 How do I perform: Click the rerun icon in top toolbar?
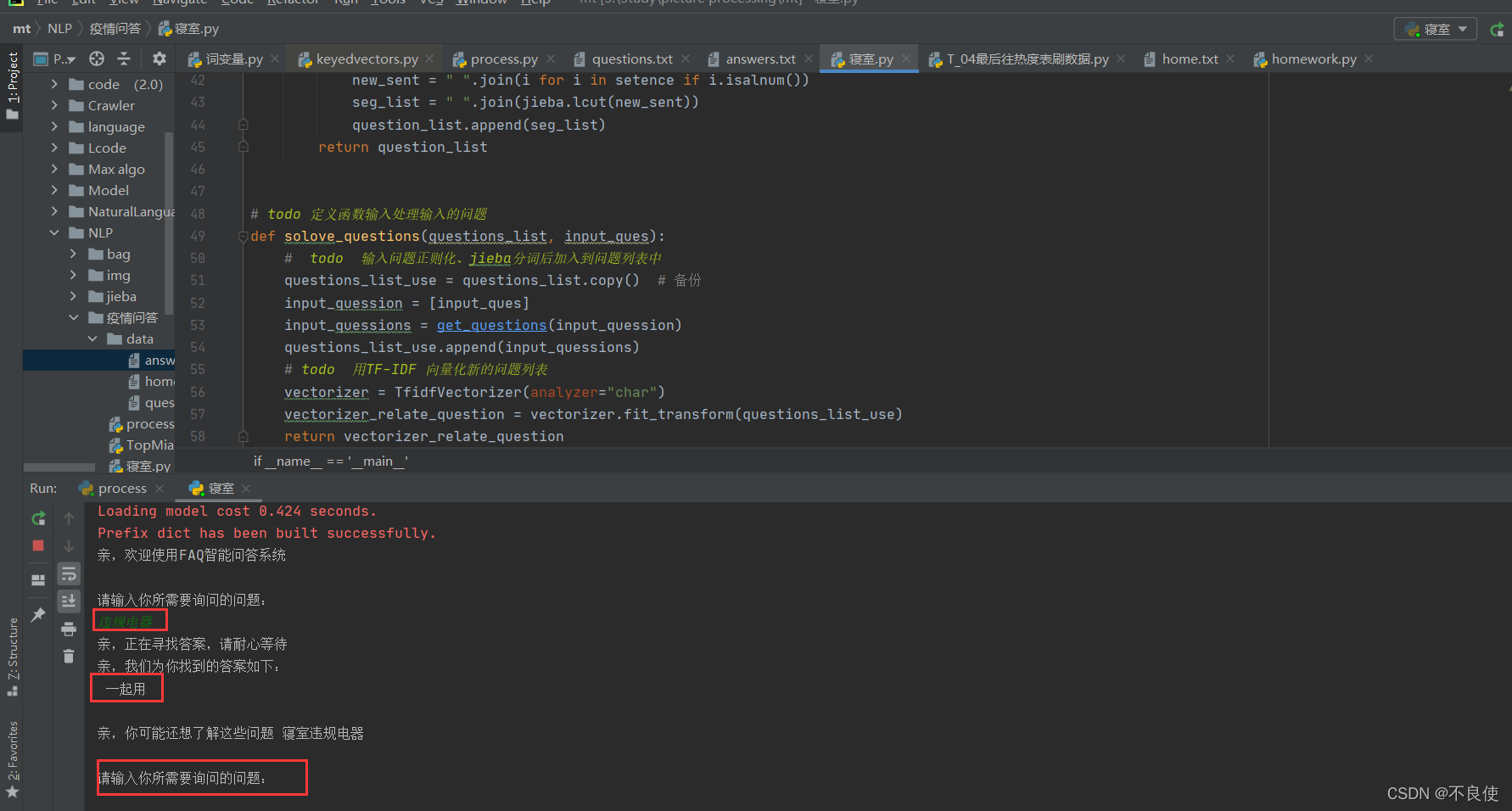1498,30
